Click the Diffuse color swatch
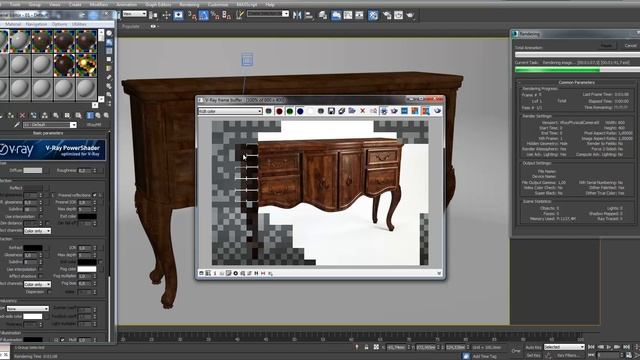 coord(33,170)
